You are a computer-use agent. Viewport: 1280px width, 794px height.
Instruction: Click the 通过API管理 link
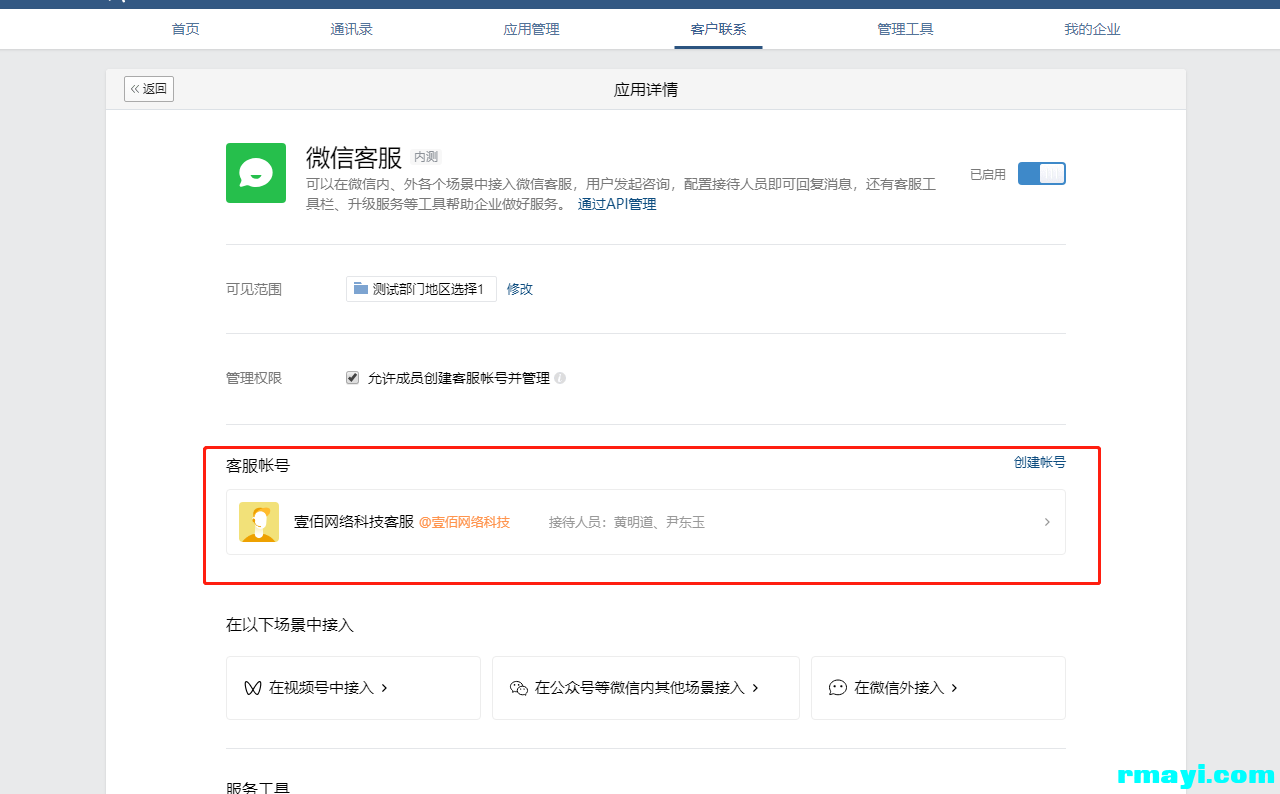[x=617, y=204]
